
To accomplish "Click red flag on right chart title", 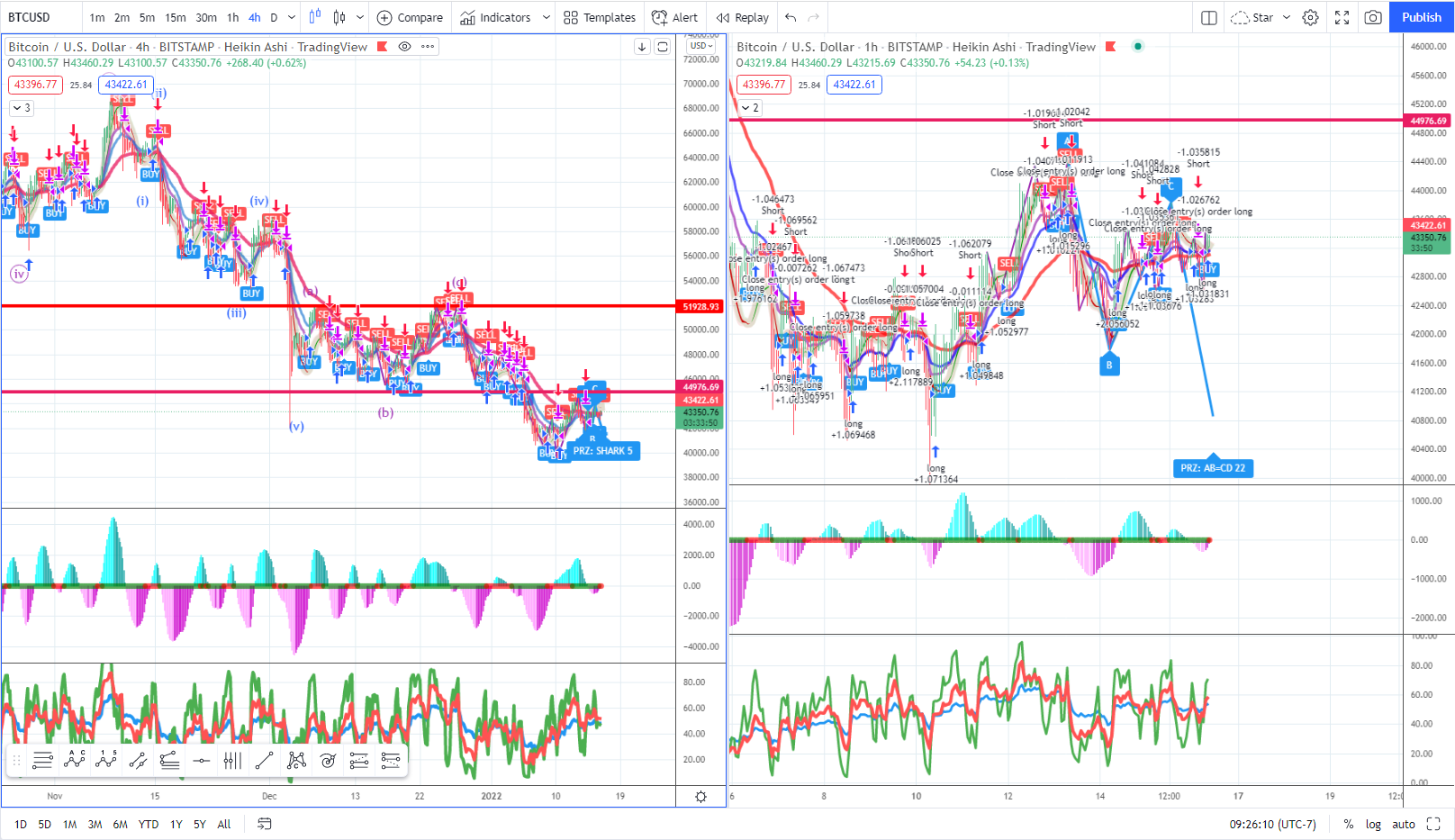I will pos(1111,47).
